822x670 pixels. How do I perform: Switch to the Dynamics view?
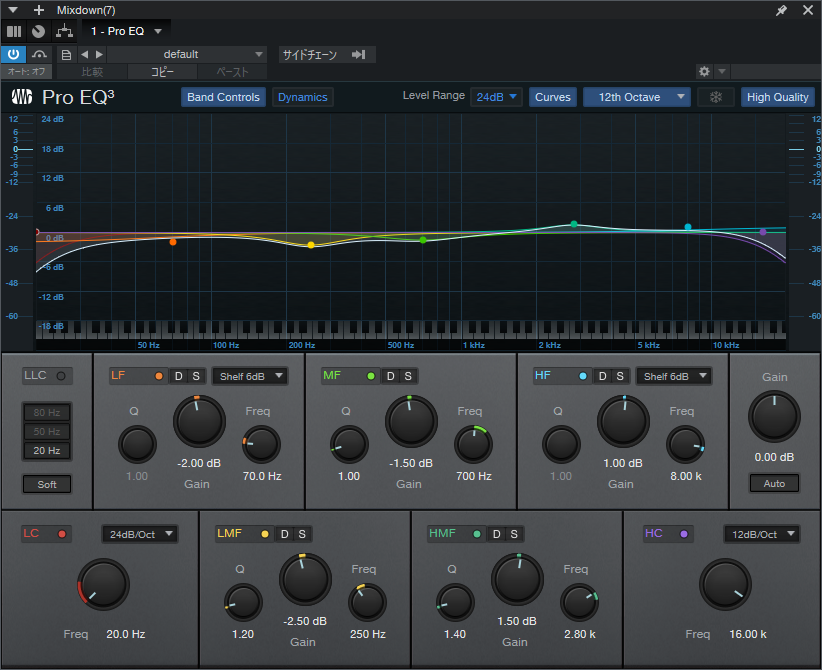point(302,97)
